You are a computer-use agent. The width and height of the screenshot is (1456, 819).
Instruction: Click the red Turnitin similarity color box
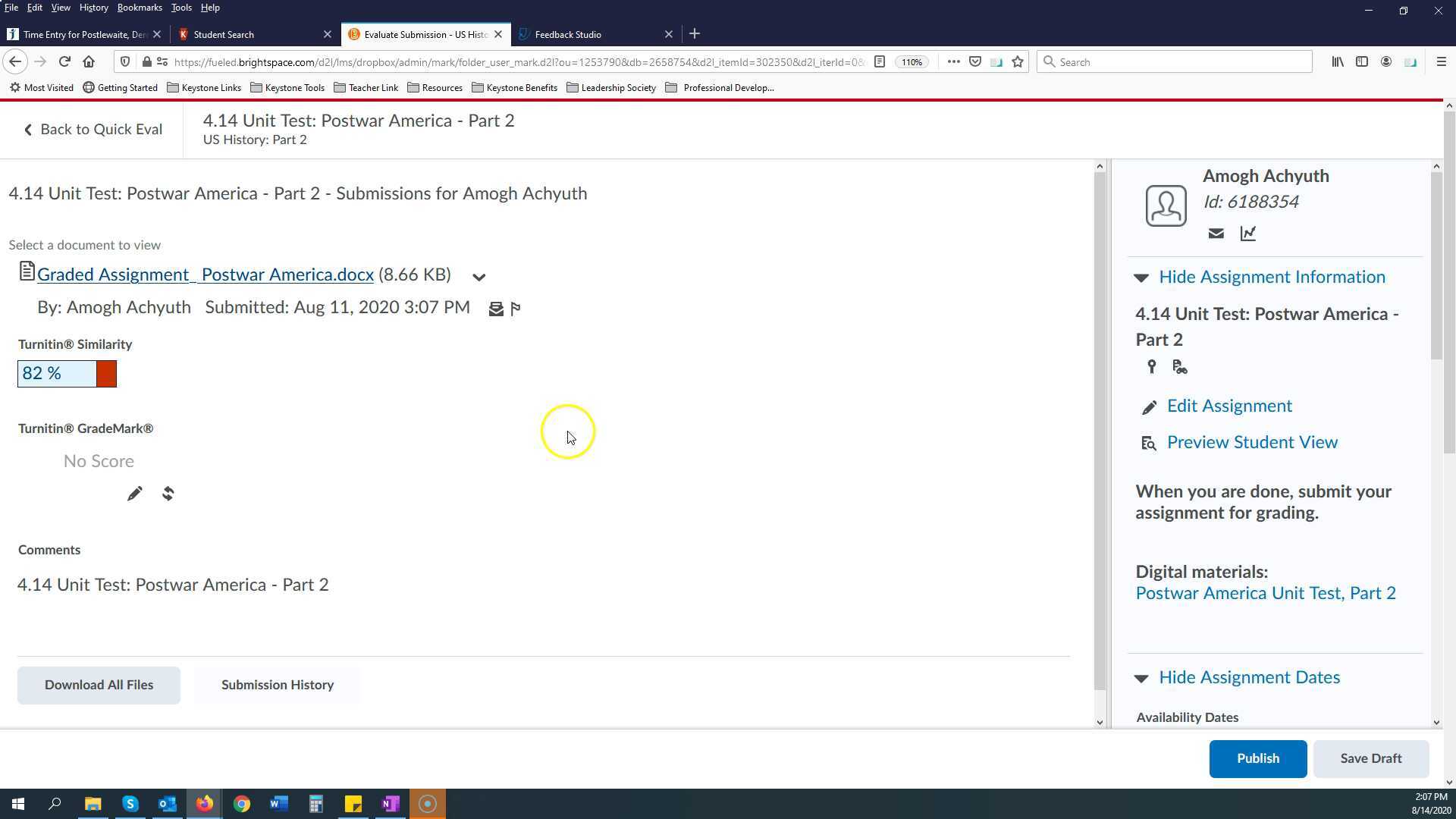(x=106, y=374)
